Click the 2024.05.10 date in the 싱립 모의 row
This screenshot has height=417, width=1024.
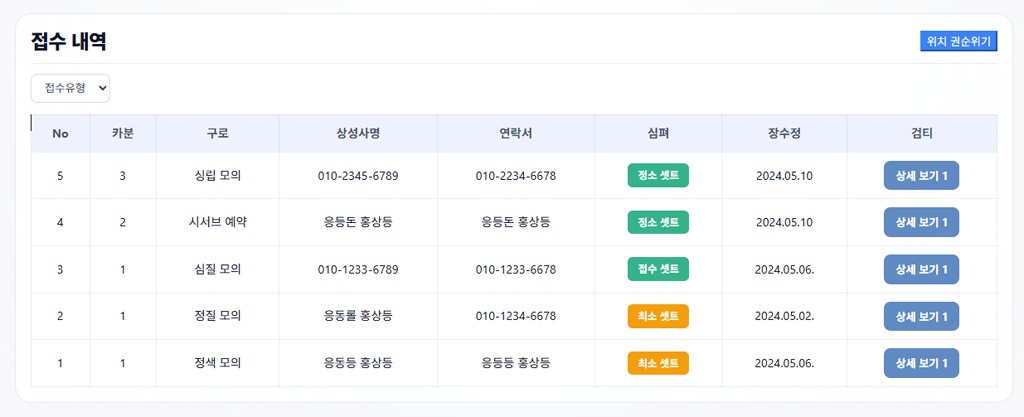coord(784,176)
